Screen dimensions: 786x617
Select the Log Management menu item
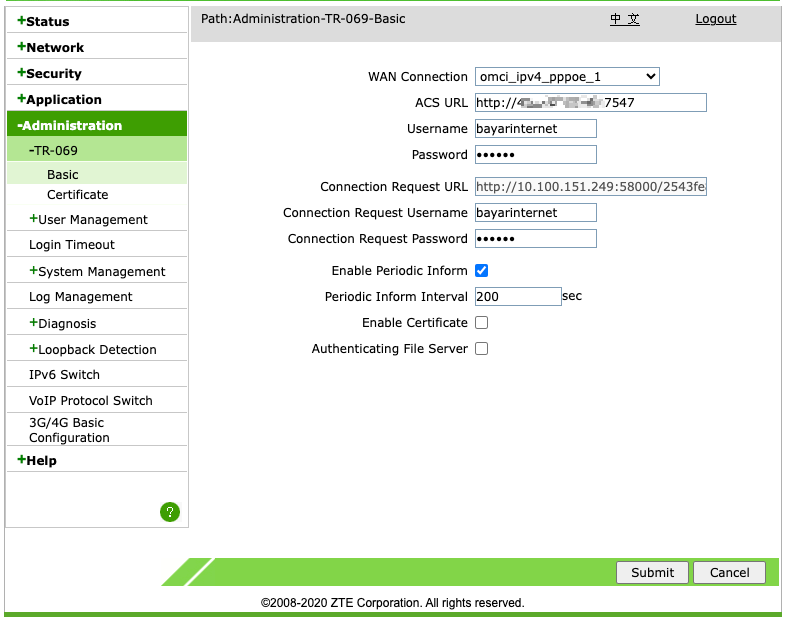[x=80, y=297]
